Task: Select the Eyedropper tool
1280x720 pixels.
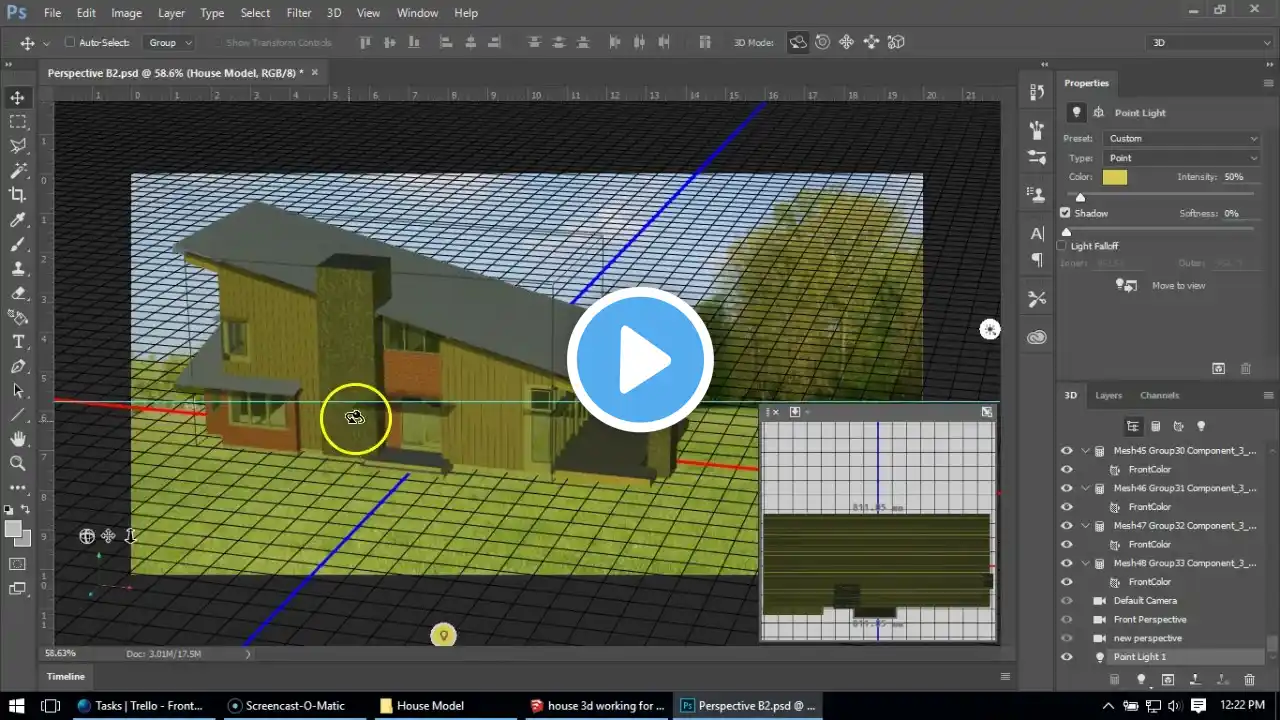Action: point(18,220)
